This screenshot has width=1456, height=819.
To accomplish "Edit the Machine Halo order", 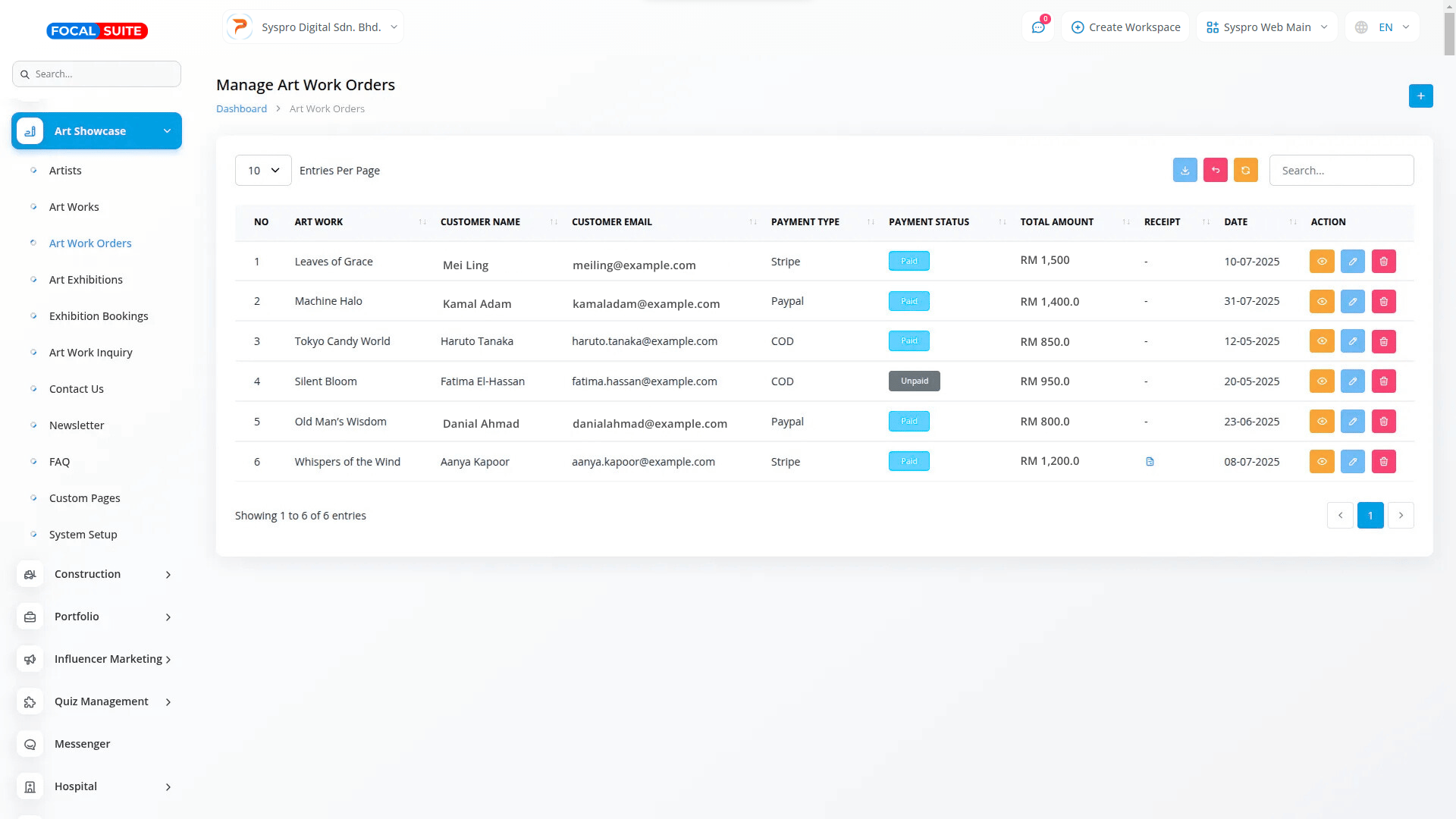I will (1352, 302).
